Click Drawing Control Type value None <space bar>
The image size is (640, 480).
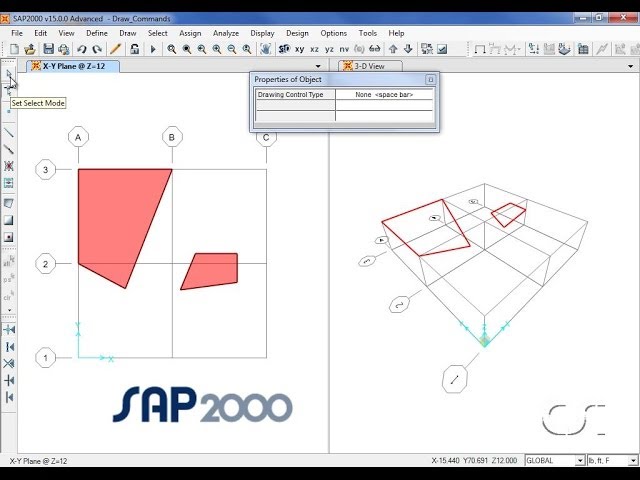point(384,95)
